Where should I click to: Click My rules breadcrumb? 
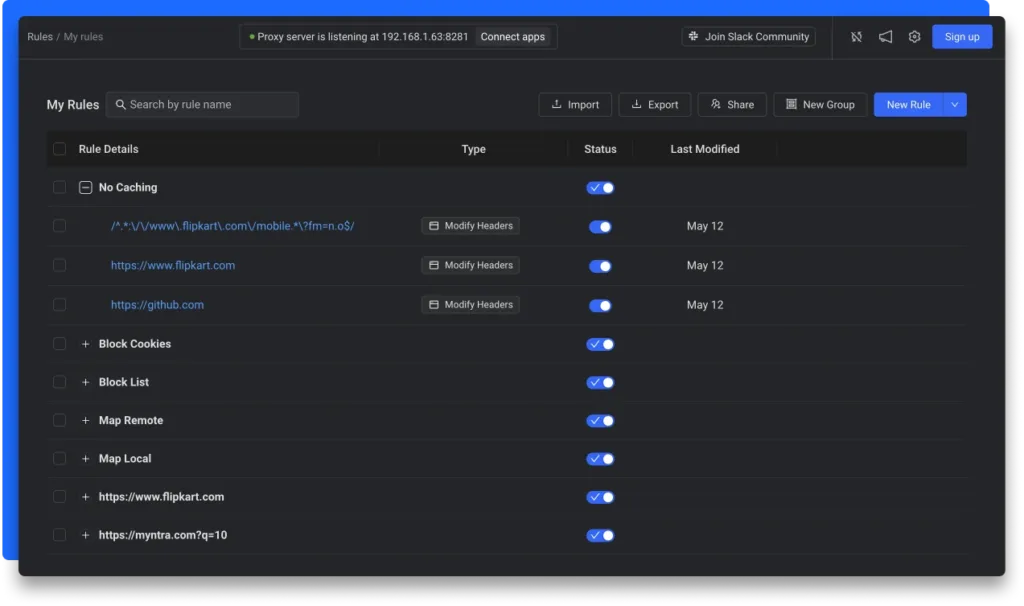click(83, 37)
